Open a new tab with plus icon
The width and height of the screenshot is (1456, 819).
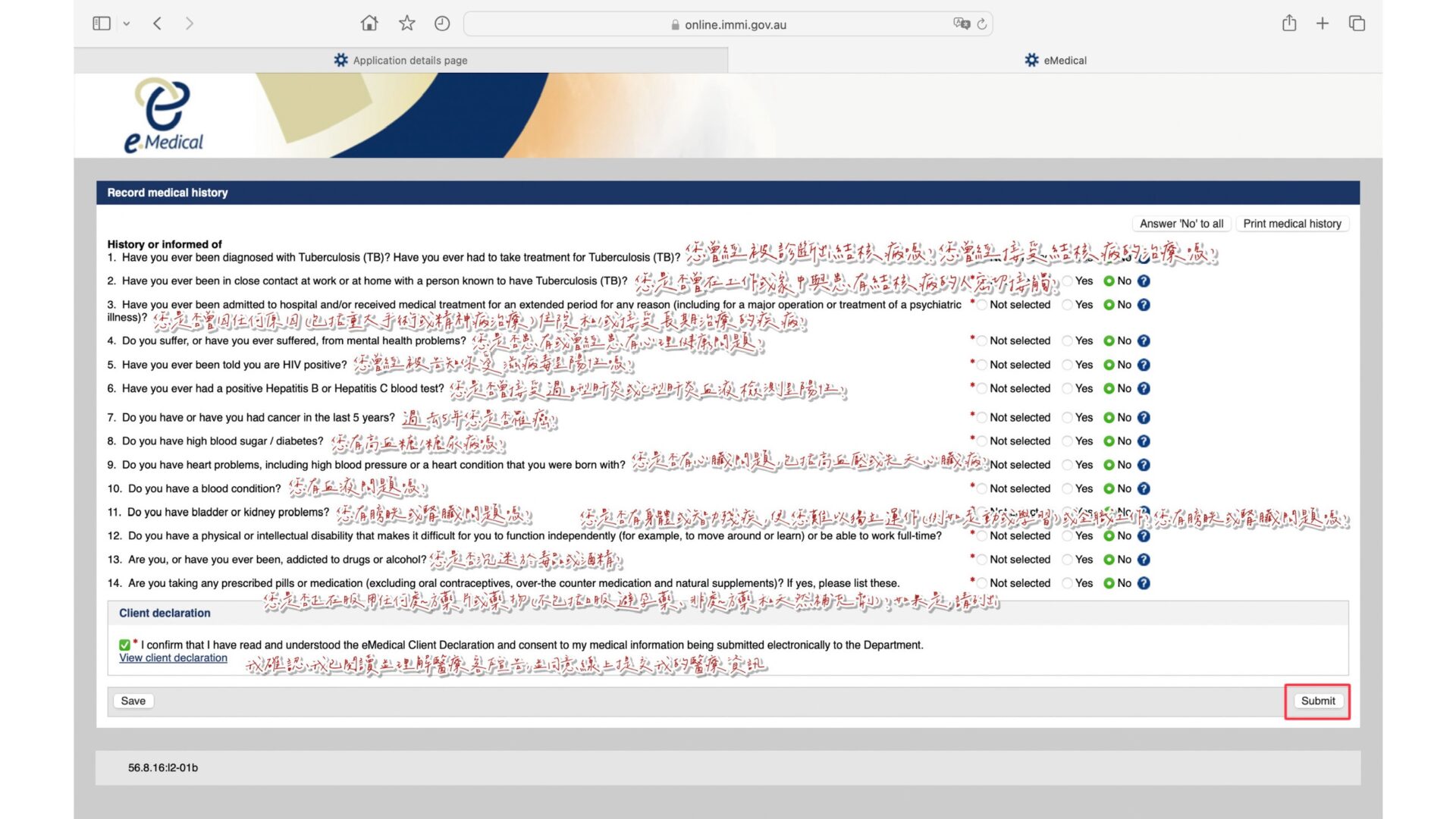coord(1323,24)
